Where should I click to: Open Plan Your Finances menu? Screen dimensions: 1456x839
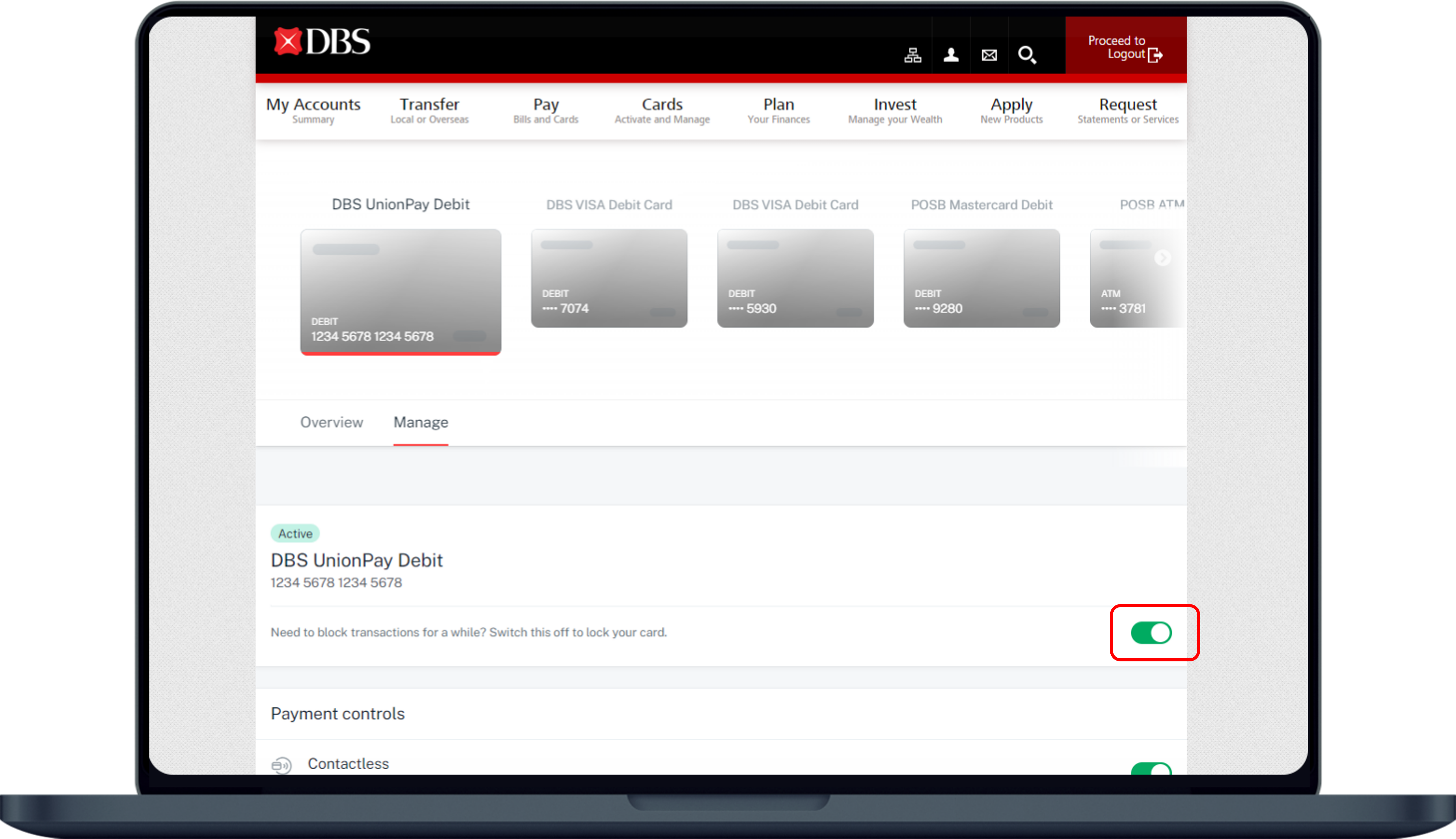pos(778,109)
